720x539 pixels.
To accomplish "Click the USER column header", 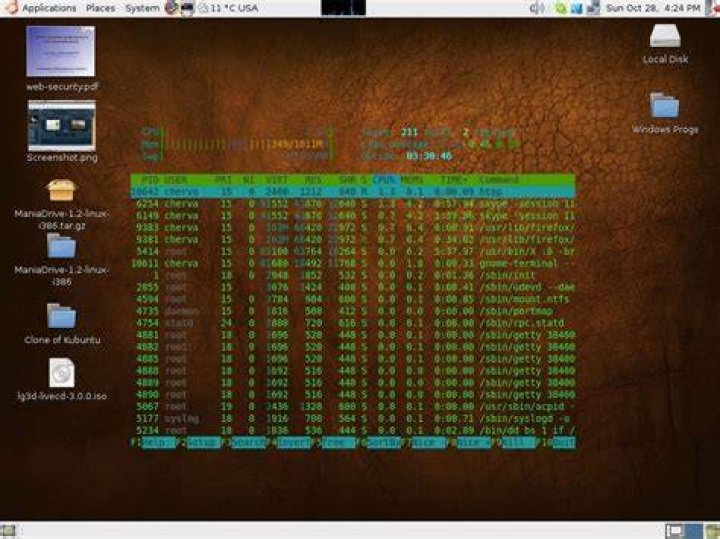I will point(176,180).
